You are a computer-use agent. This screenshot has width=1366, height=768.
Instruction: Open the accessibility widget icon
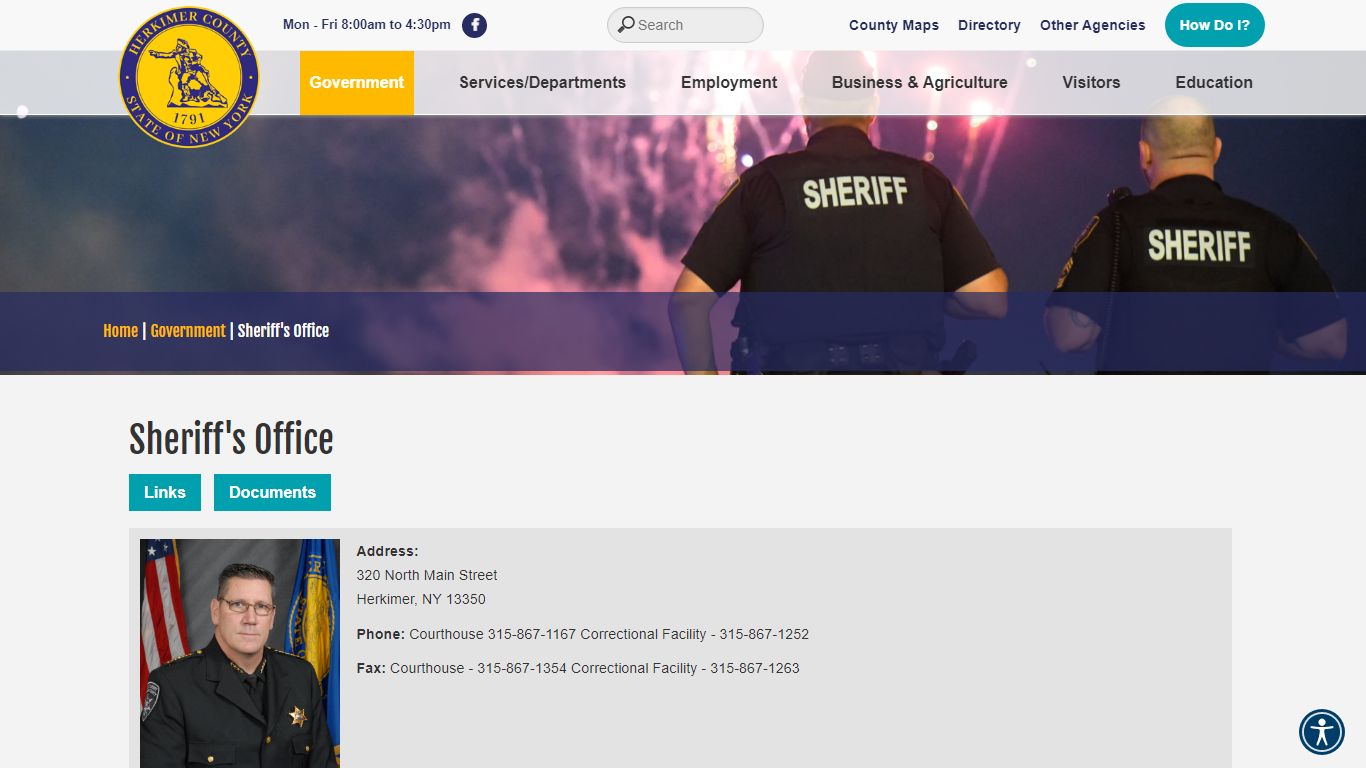pos(1321,731)
